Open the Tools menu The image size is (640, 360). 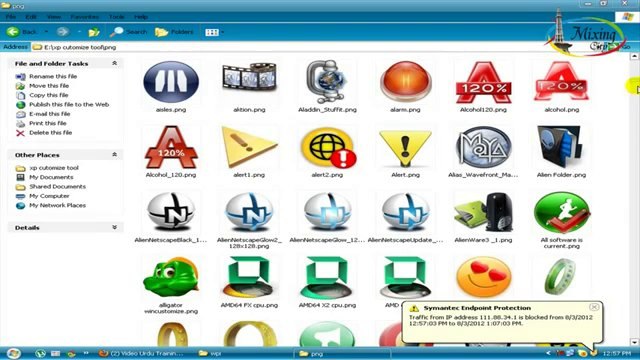(x=116, y=17)
